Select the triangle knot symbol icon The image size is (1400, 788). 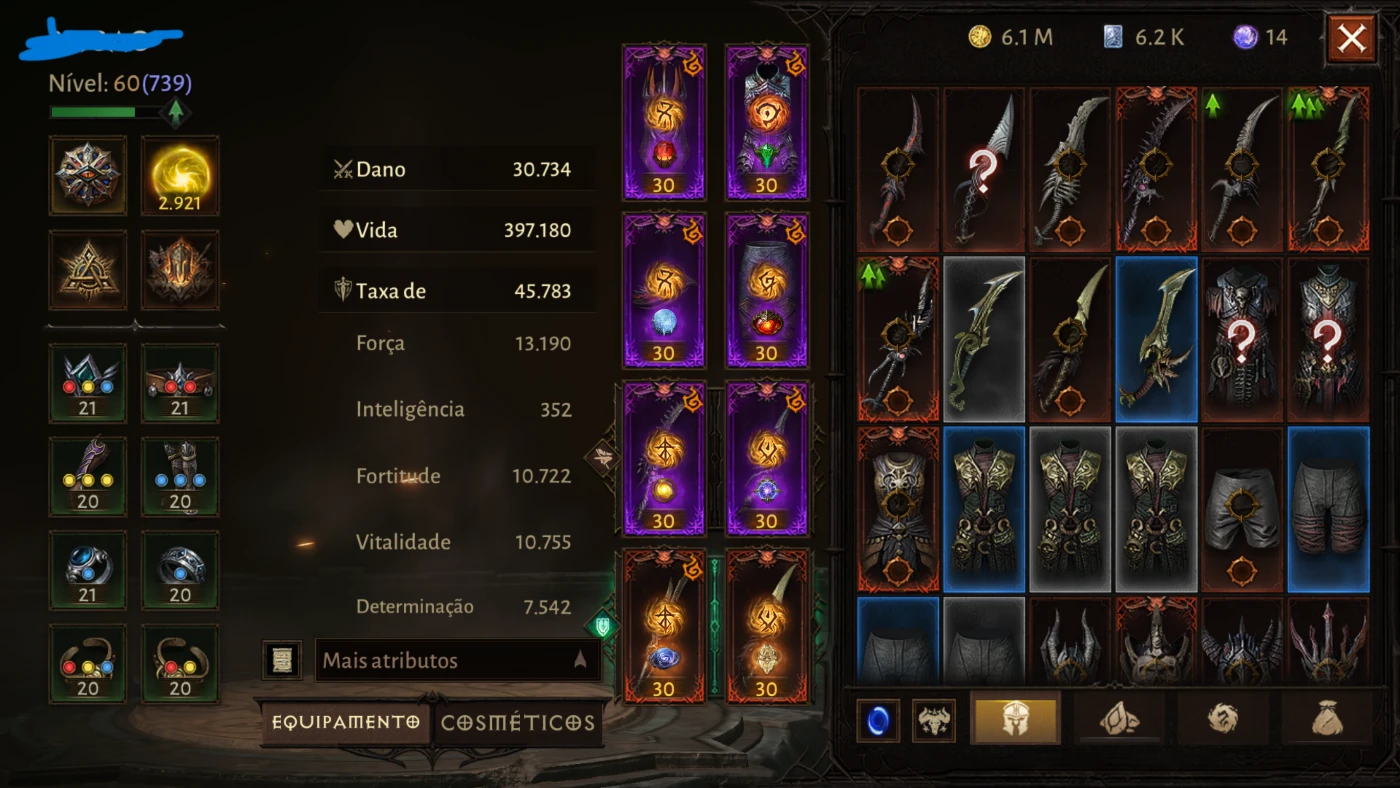pyautogui.click(x=88, y=270)
